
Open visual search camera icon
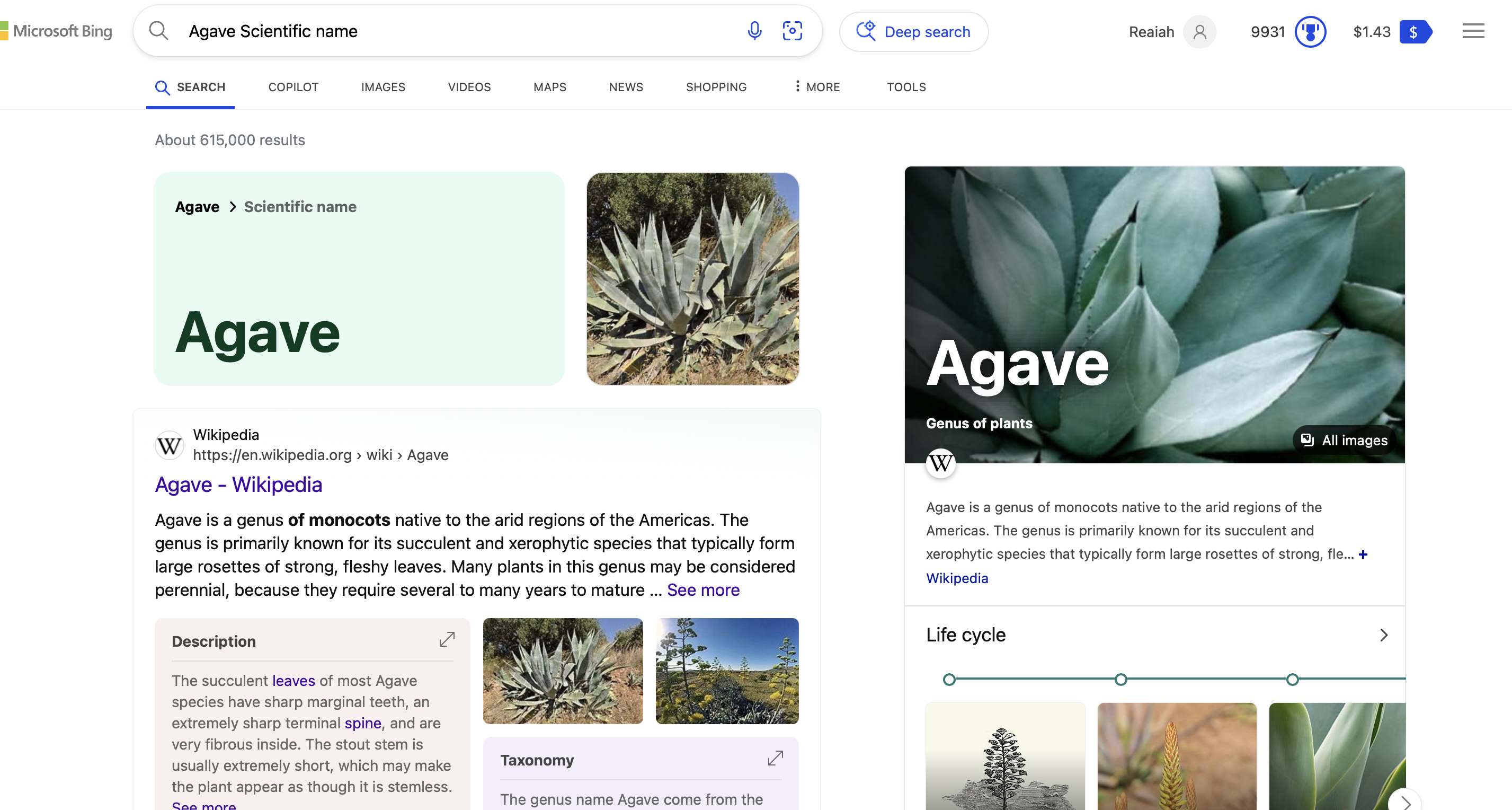792,31
